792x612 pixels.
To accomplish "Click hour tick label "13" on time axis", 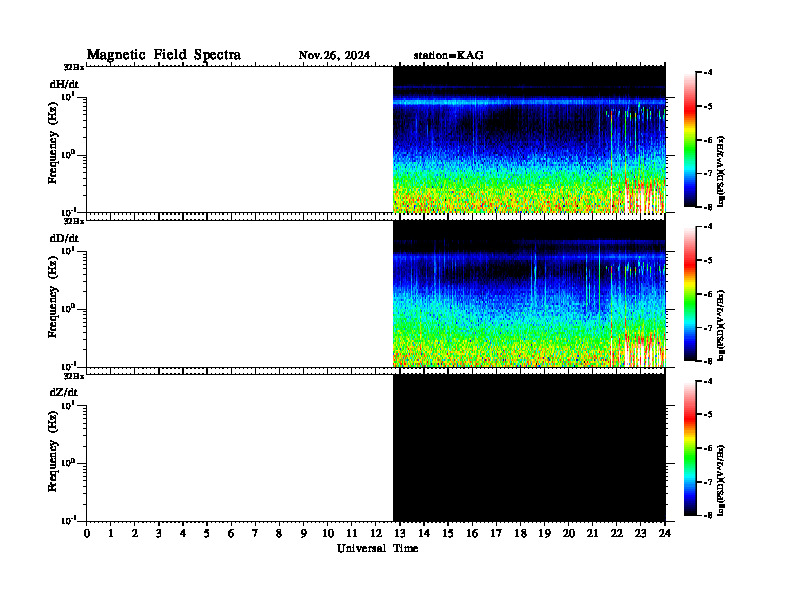I will [x=400, y=534].
